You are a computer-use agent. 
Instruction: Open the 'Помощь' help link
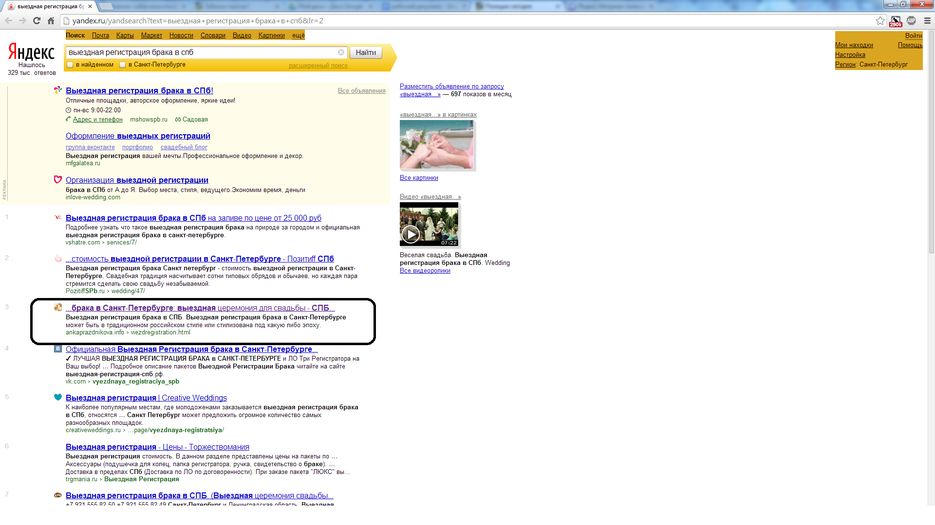tap(910, 45)
